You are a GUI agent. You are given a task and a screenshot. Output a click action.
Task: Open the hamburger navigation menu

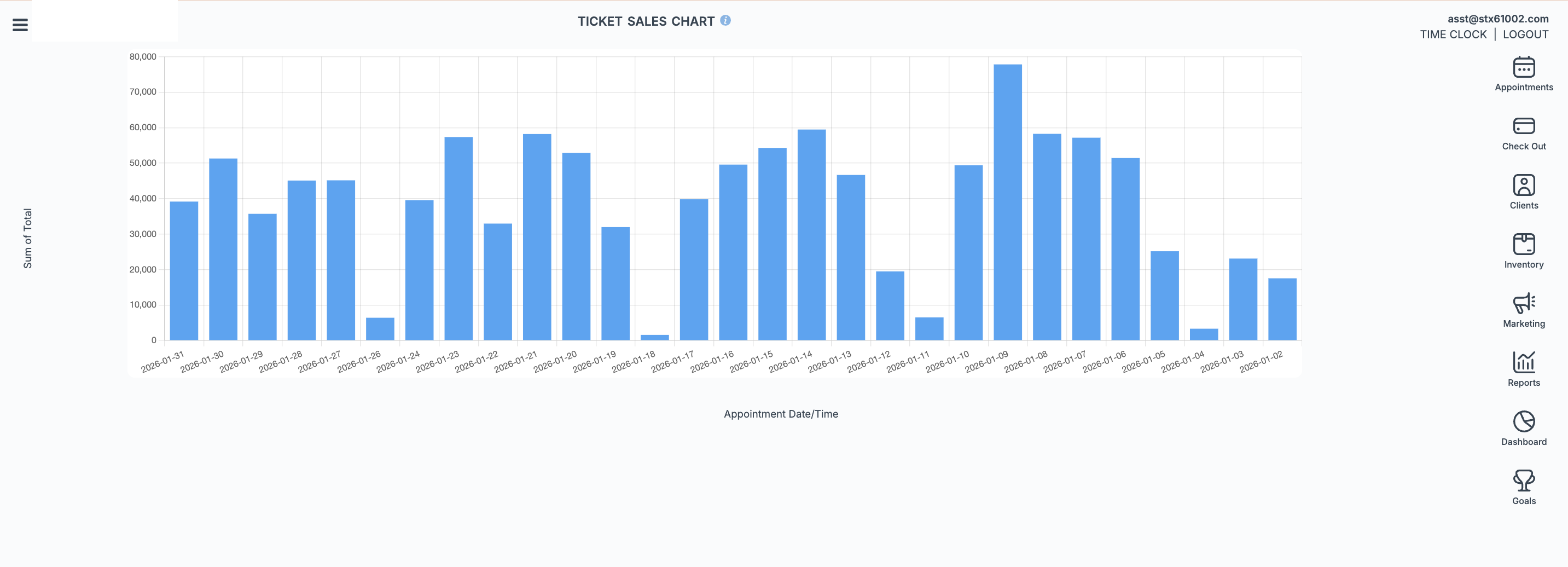point(20,25)
